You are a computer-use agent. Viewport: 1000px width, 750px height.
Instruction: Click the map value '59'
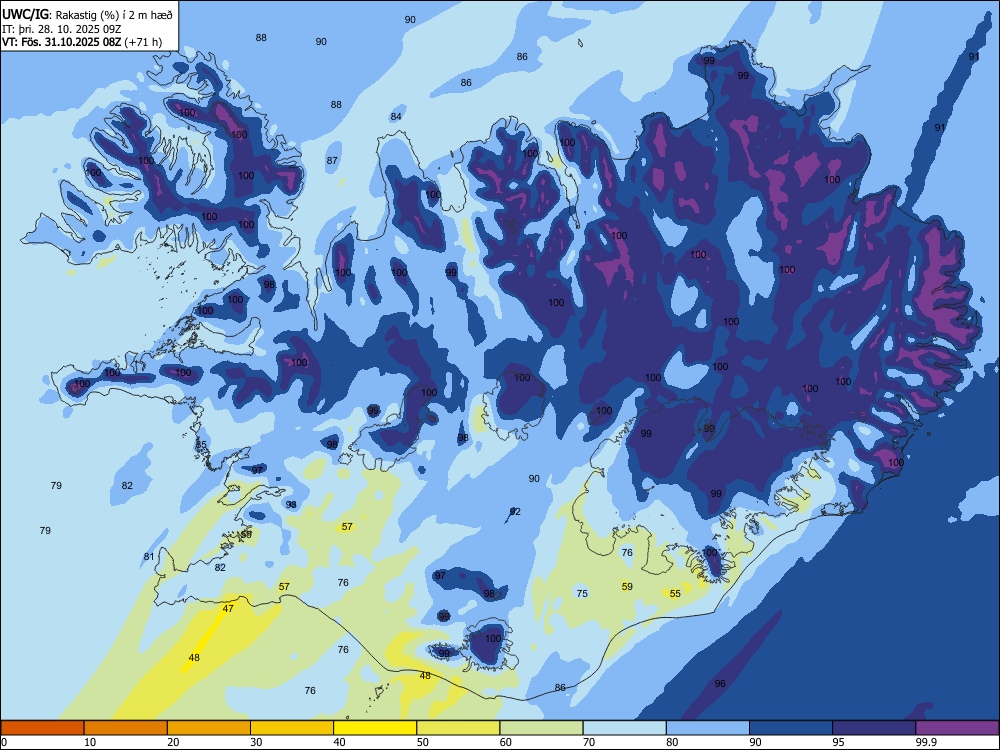click(627, 587)
